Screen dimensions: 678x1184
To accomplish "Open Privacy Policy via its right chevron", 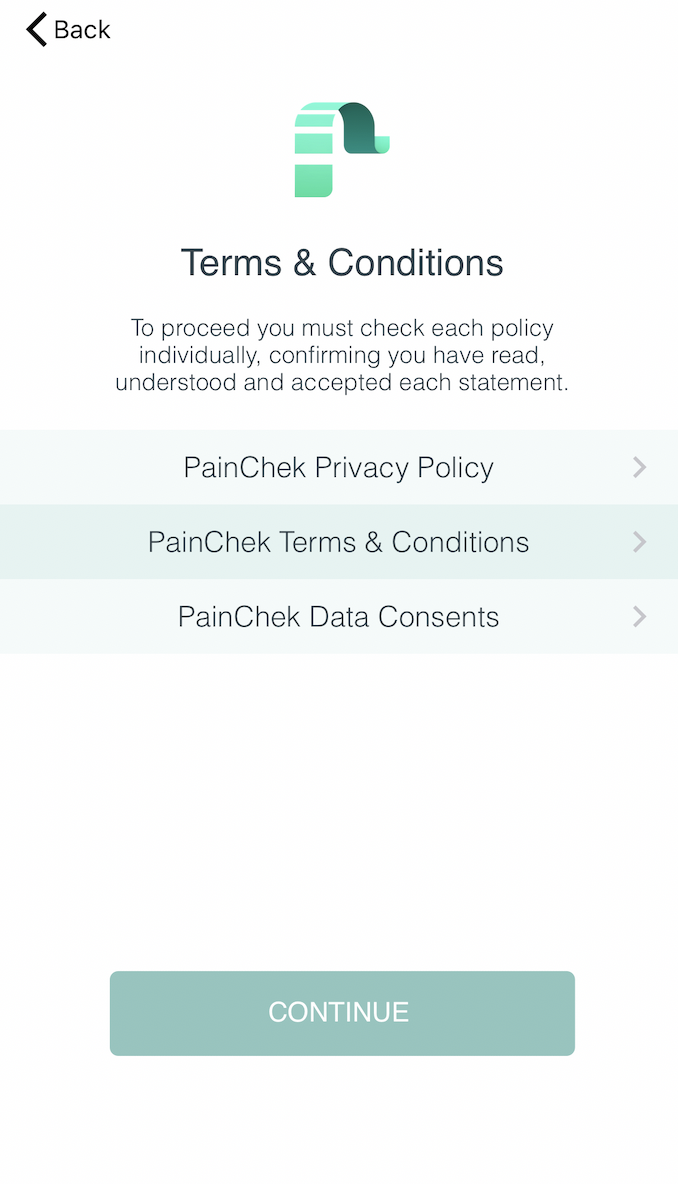I will 639,467.
